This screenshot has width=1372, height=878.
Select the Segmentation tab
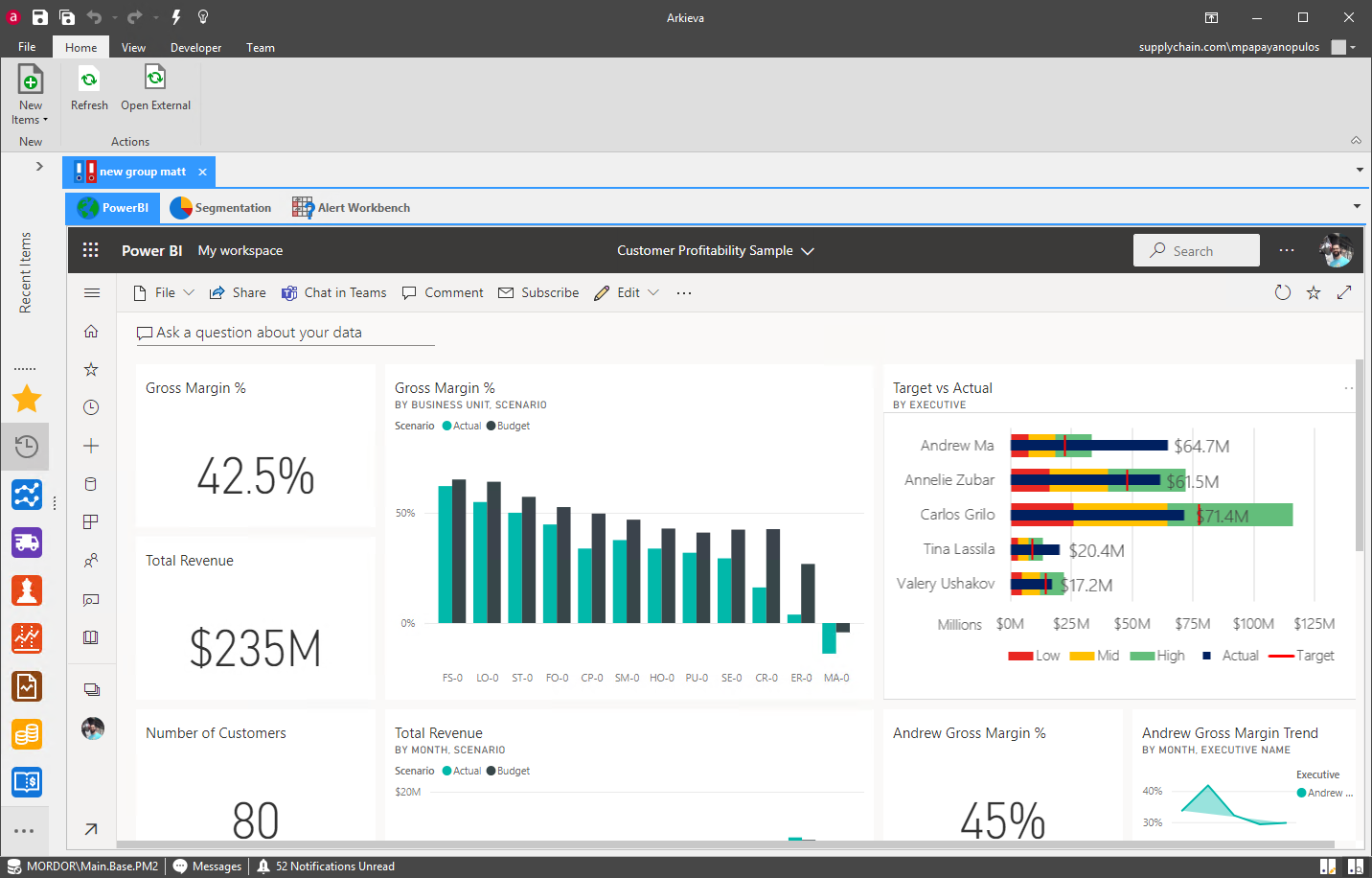click(x=220, y=208)
